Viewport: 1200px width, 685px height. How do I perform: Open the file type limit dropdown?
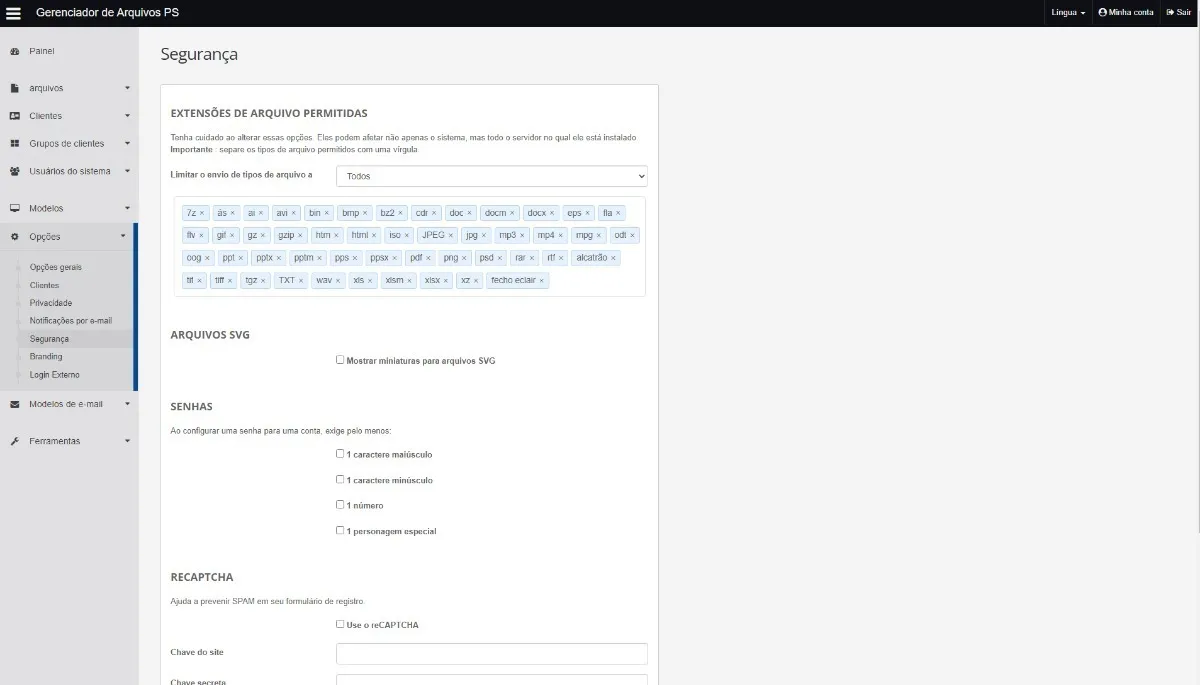tap(492, 176)
